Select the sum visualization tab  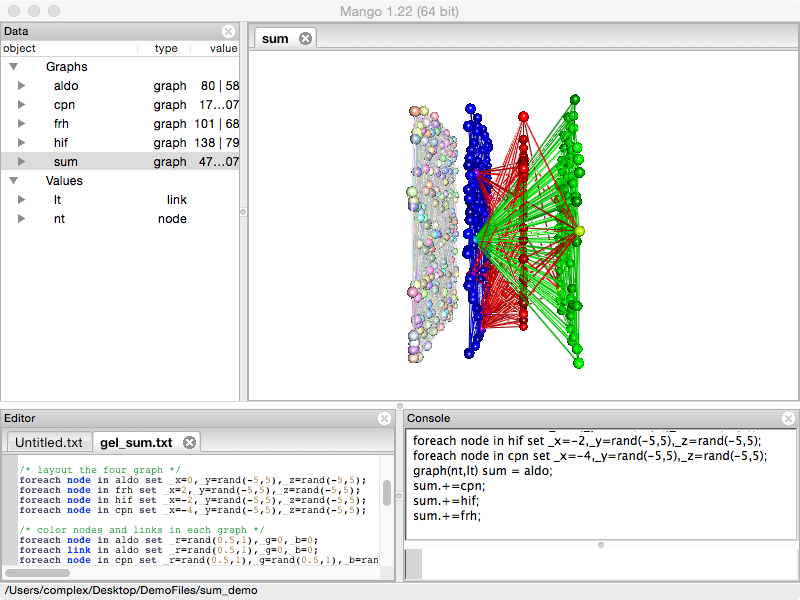click(x=275, y=39)
